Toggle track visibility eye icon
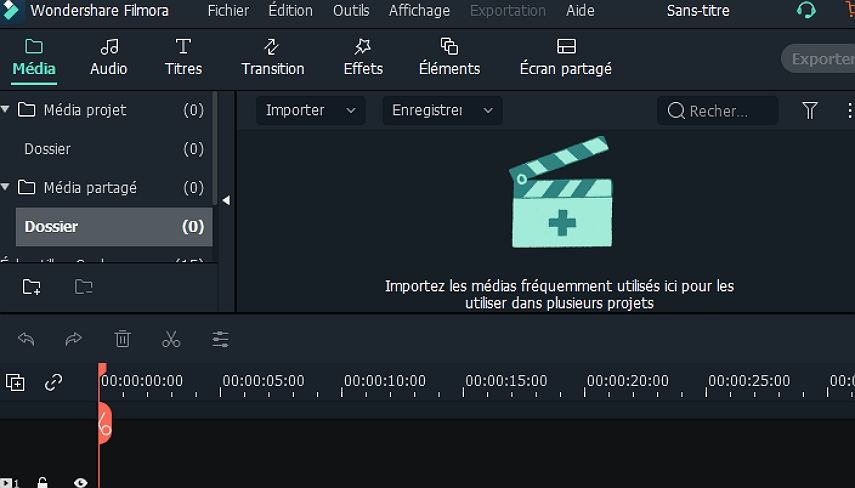 pos(80,483)
